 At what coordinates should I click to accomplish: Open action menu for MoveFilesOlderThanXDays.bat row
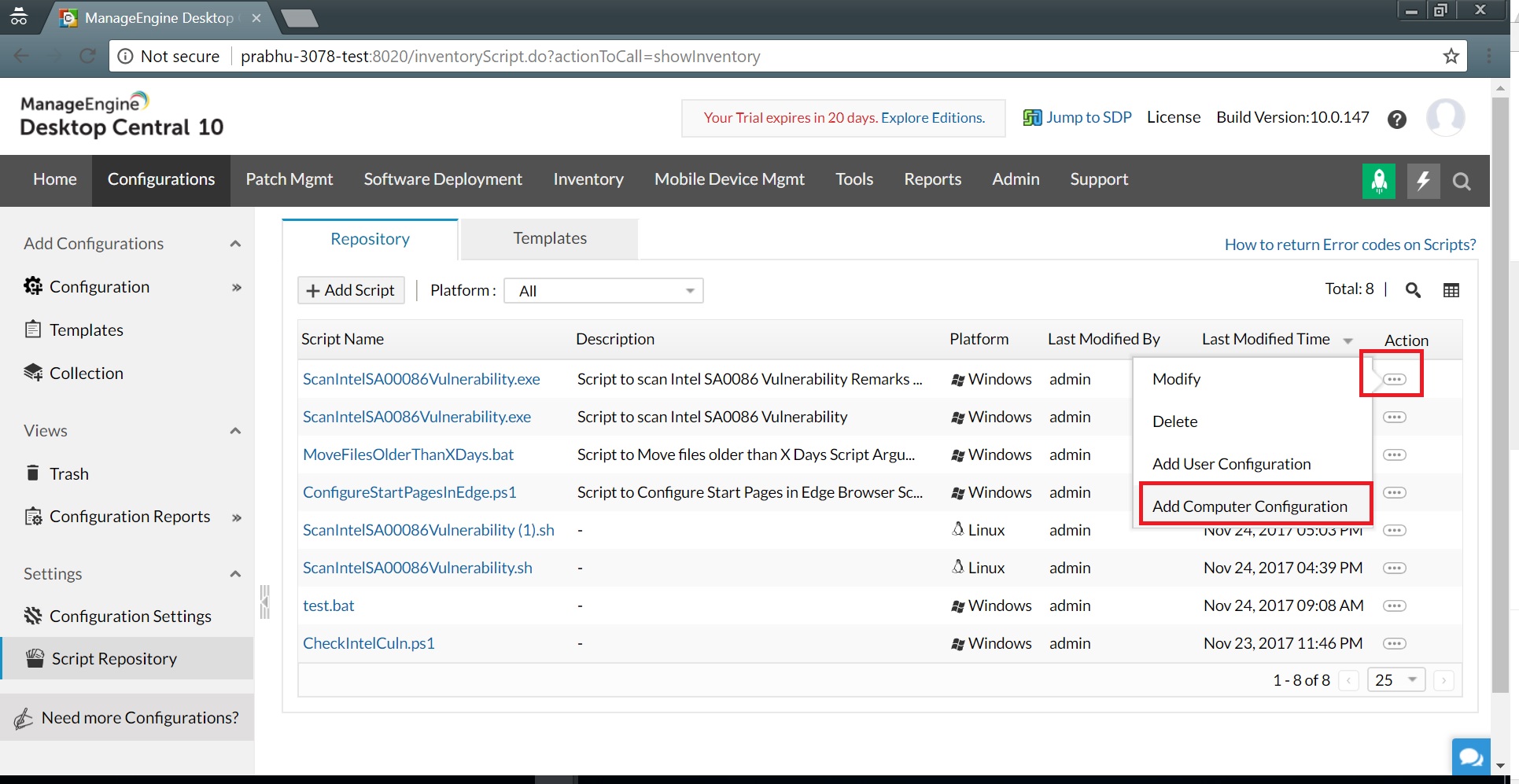(x=1395, y=455)
